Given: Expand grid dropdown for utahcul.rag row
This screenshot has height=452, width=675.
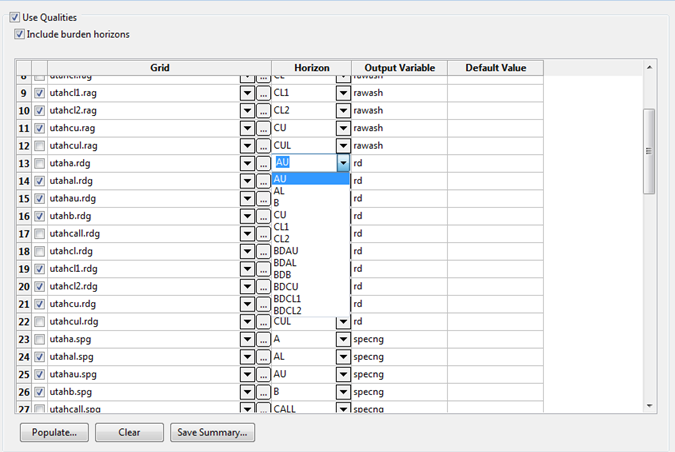Looking at the screenshot, I should (x=247, y=146).
